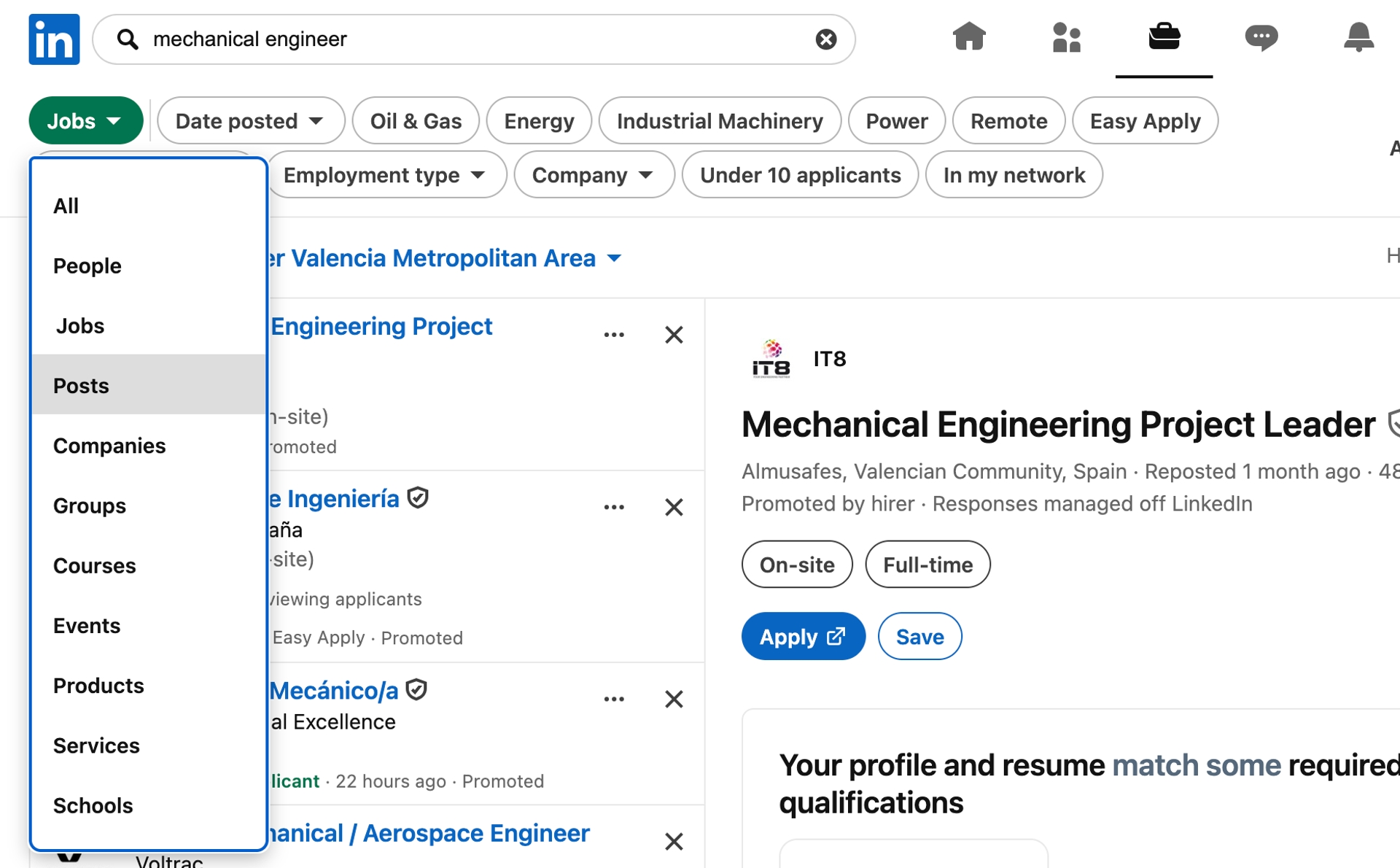Dismiss the Mecánico/a job card

pyautogui.click(x=674, y=699)
